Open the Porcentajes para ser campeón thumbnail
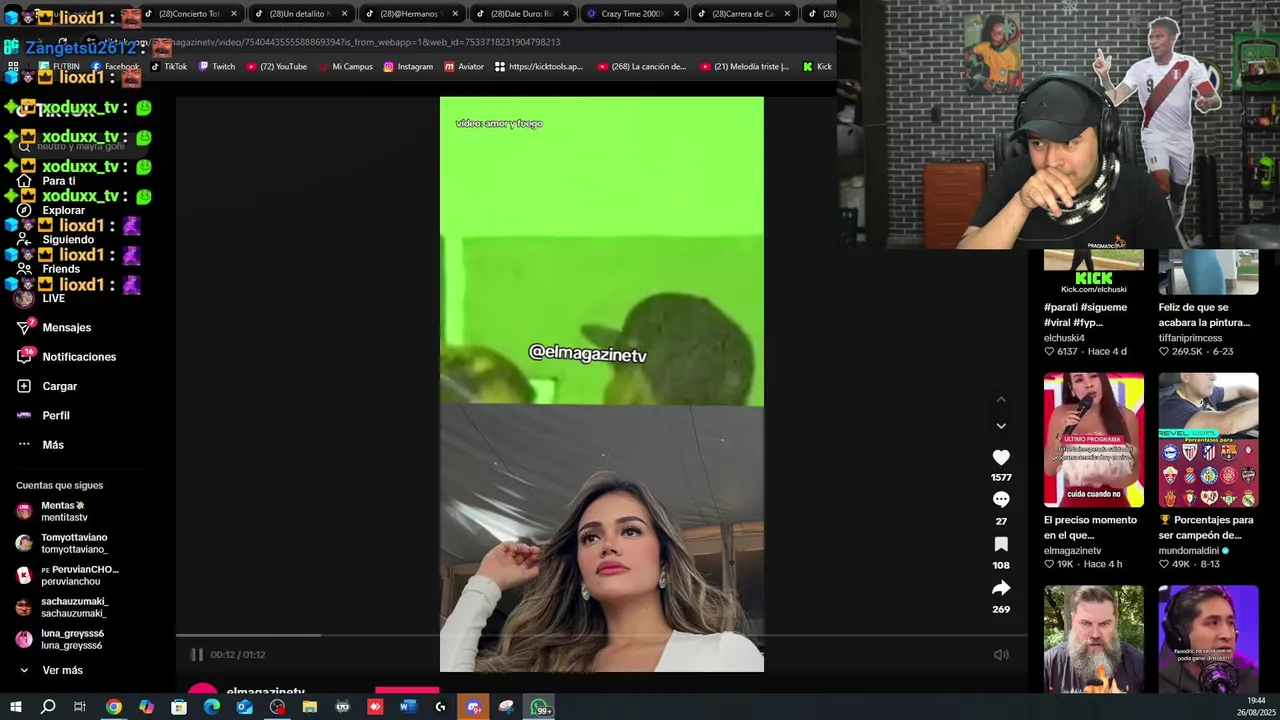The height and width of the screenshot is (720, 1280). tap(1208, 440)
